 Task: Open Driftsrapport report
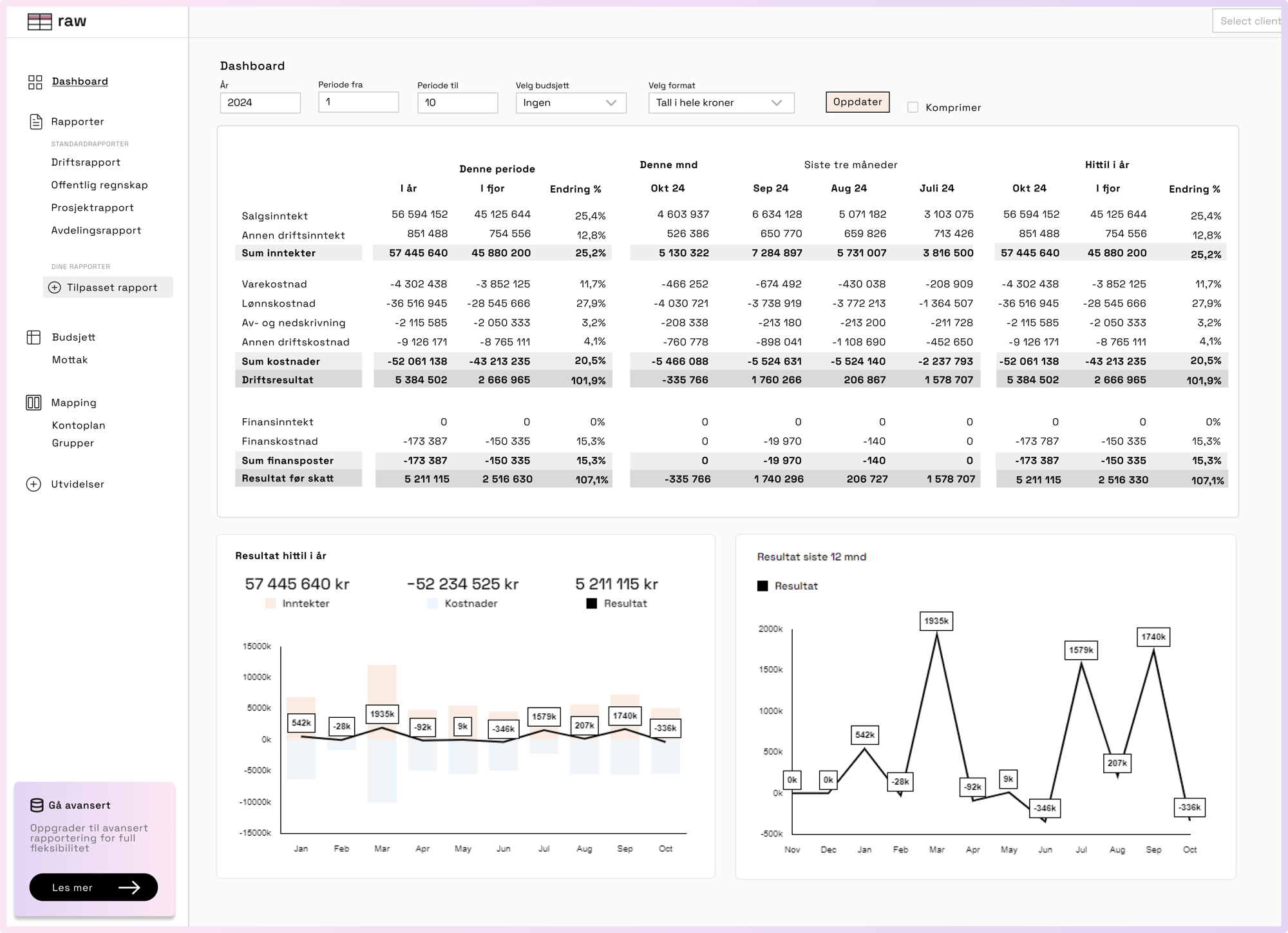86,162
